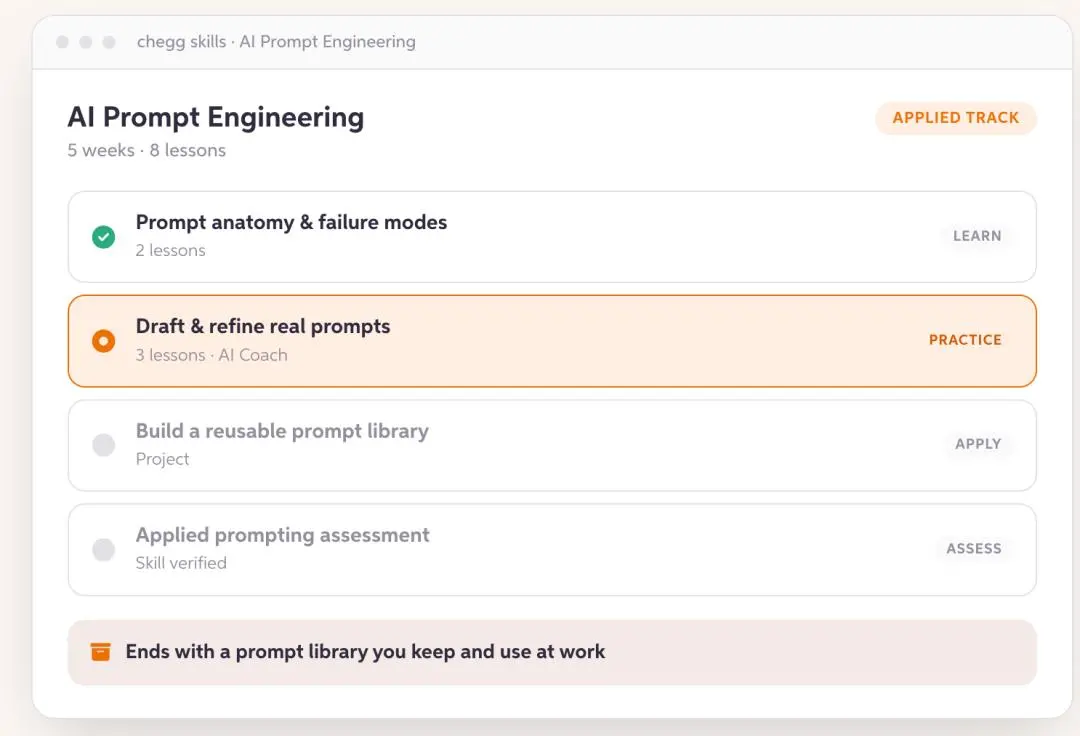This screenshot has height=736, width=1080.
Task: Click the grey circle beside Build a reusable prompt library
Action: click(103, 445)
